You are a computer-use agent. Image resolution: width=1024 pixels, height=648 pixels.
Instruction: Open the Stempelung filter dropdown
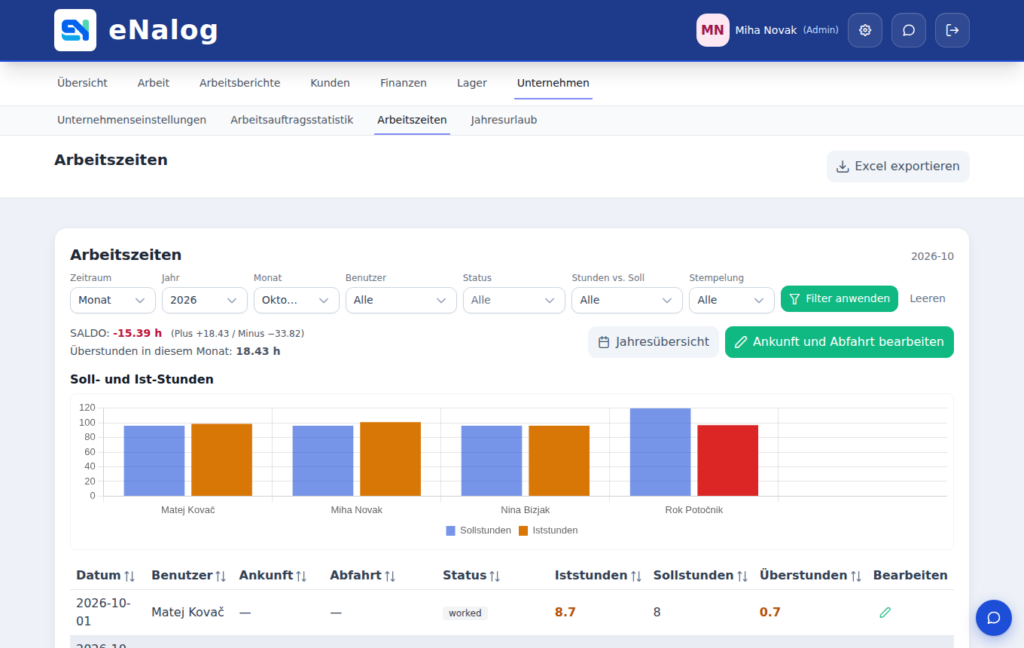(x=731, y=300)
